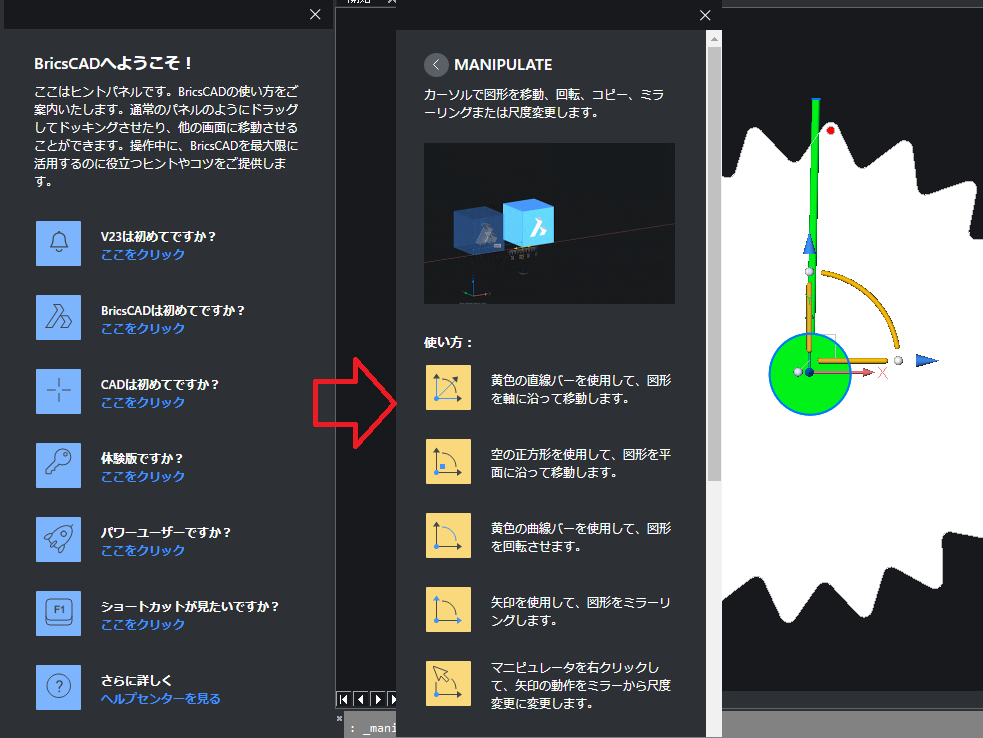Image resolution: width=983 pixels, height=738 pixels.
Task: Click the right-click manipulator cursor tip icon
Action: tap(448, 683)
